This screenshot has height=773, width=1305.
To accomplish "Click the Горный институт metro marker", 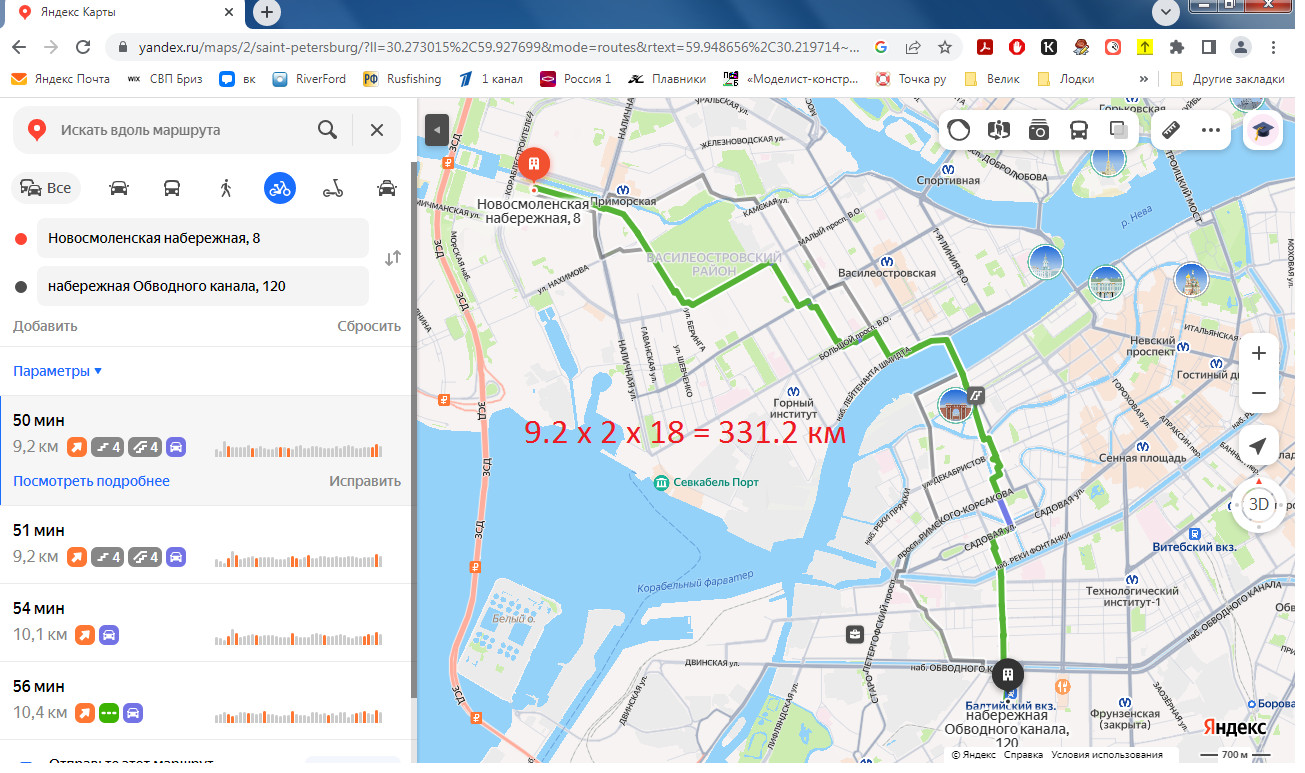I will pos(792,393).
